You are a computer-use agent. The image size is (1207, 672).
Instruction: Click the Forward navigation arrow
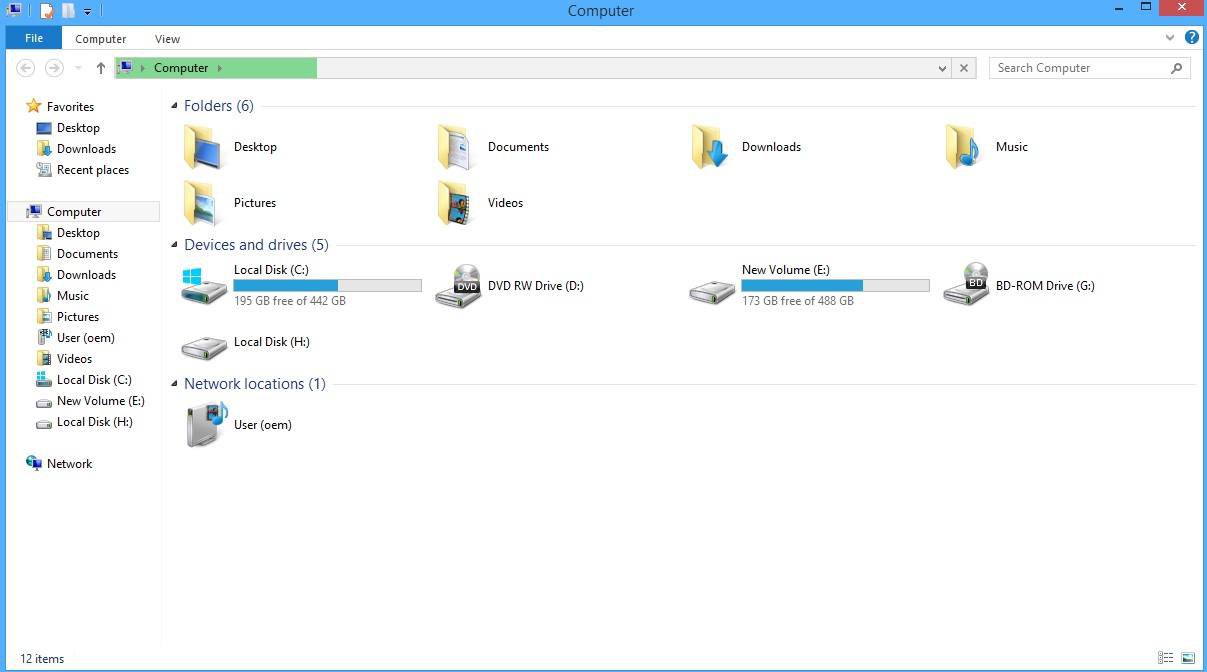click(54, 68)
